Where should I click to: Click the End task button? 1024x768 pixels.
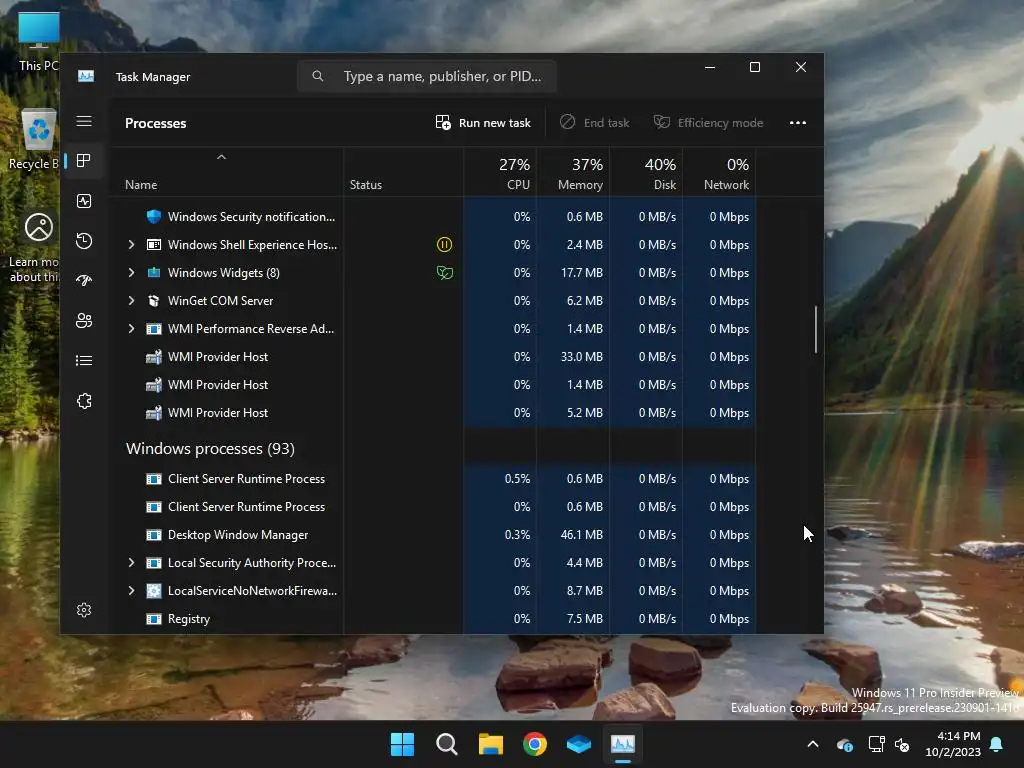(x=595, y=123)
